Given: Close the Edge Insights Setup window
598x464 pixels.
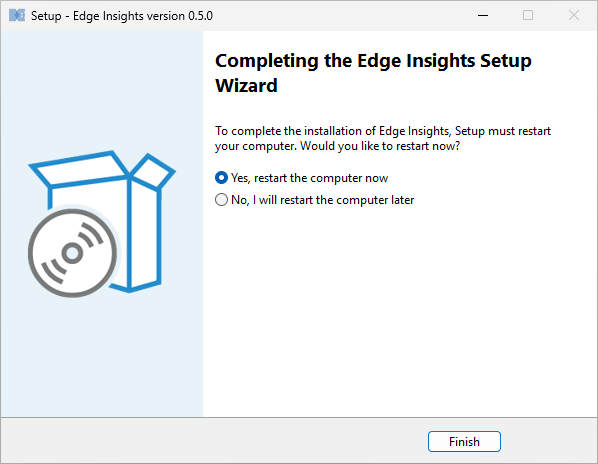Looking at the screenshot, I should (x=574, y=16).
